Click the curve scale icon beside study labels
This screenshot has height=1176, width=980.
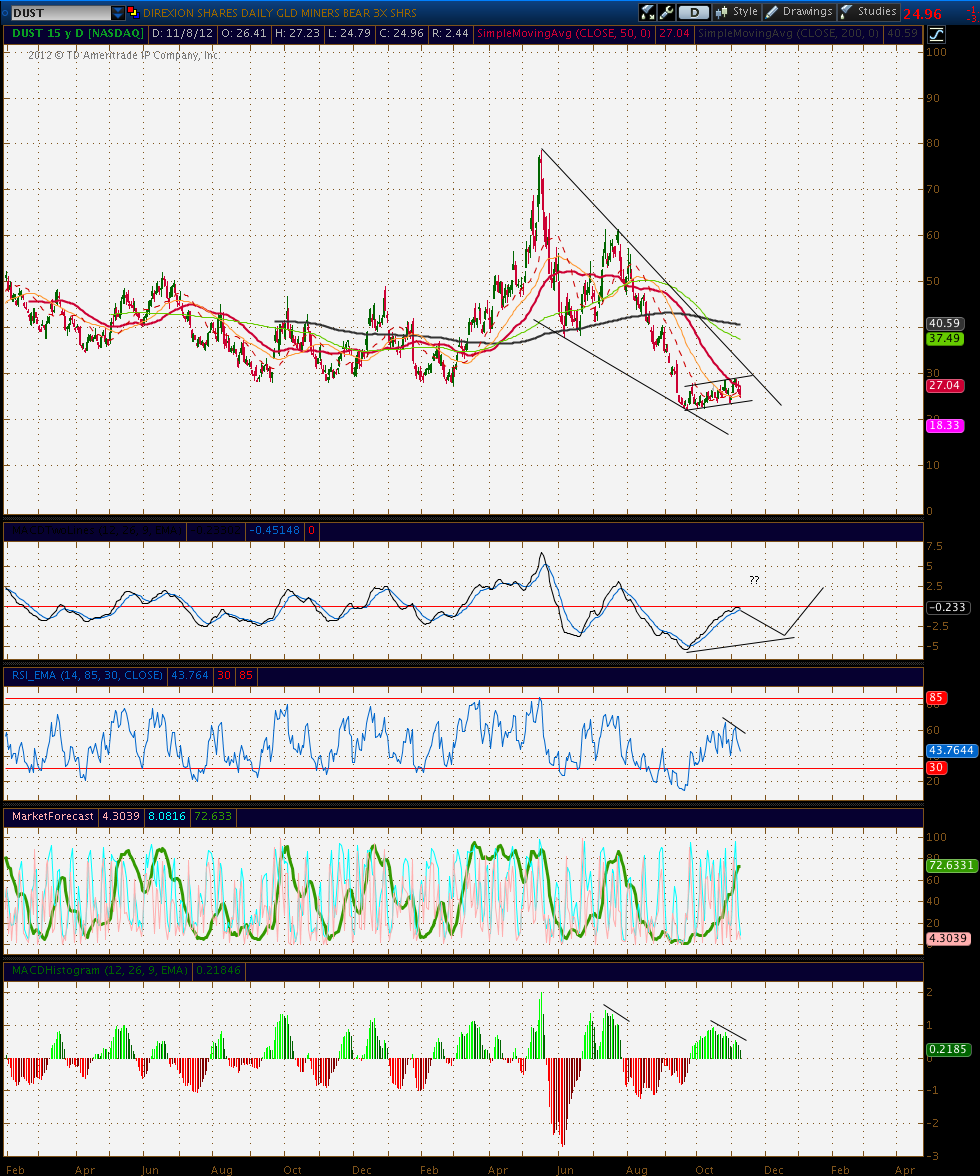pos(937,34)
